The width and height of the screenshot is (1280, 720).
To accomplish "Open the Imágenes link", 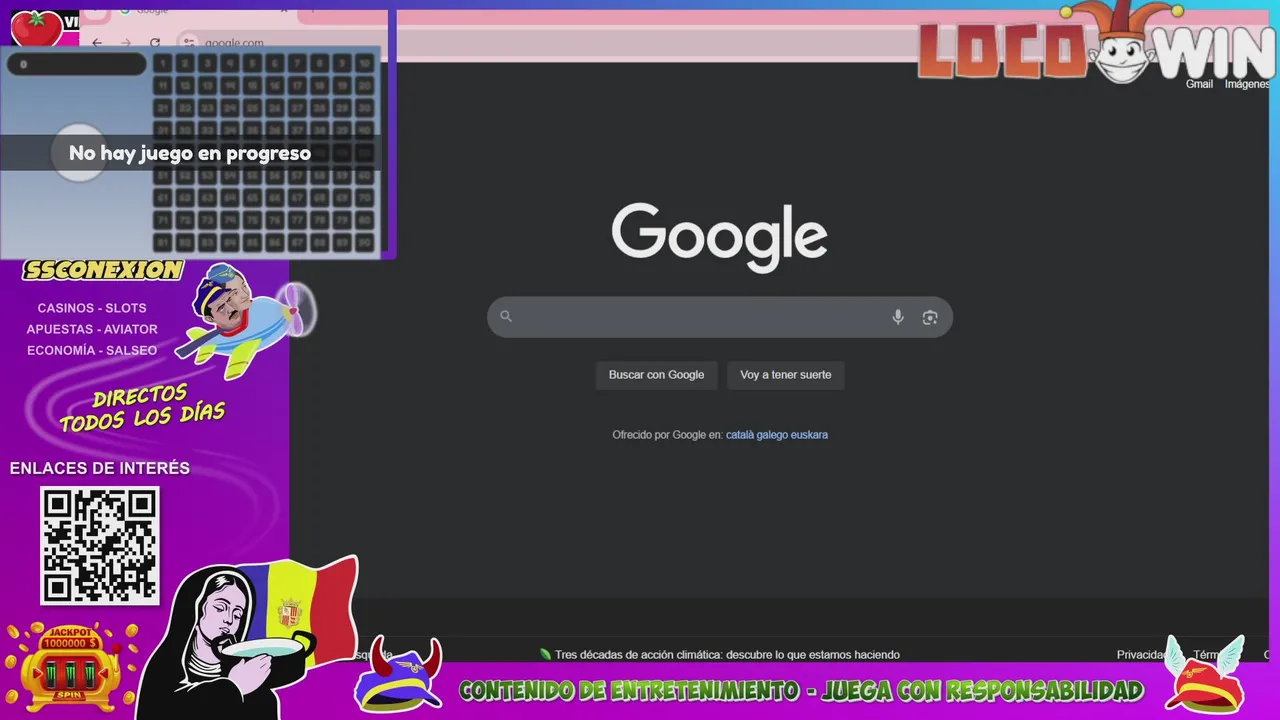I will coord(1247,84).
